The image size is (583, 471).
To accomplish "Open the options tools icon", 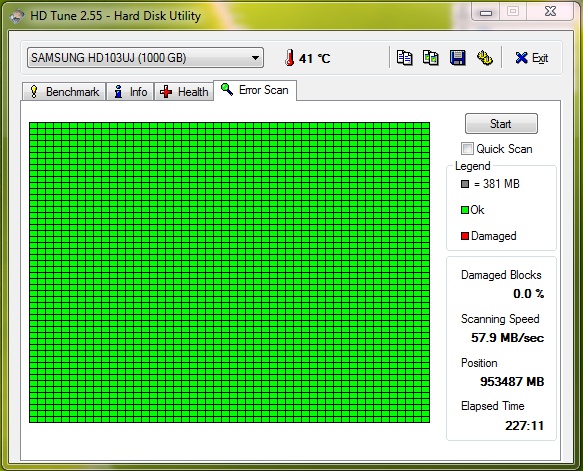I will (484, 58).
